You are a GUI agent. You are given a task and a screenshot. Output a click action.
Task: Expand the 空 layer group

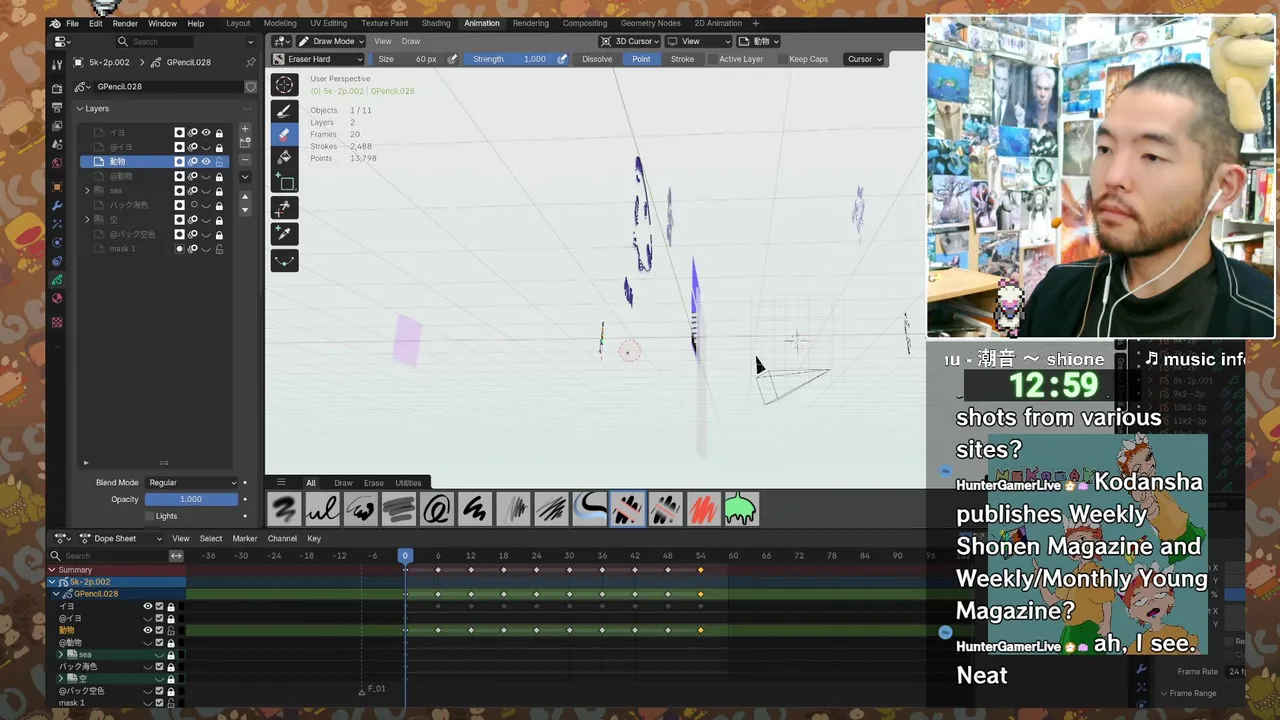[x=87, y=219]
